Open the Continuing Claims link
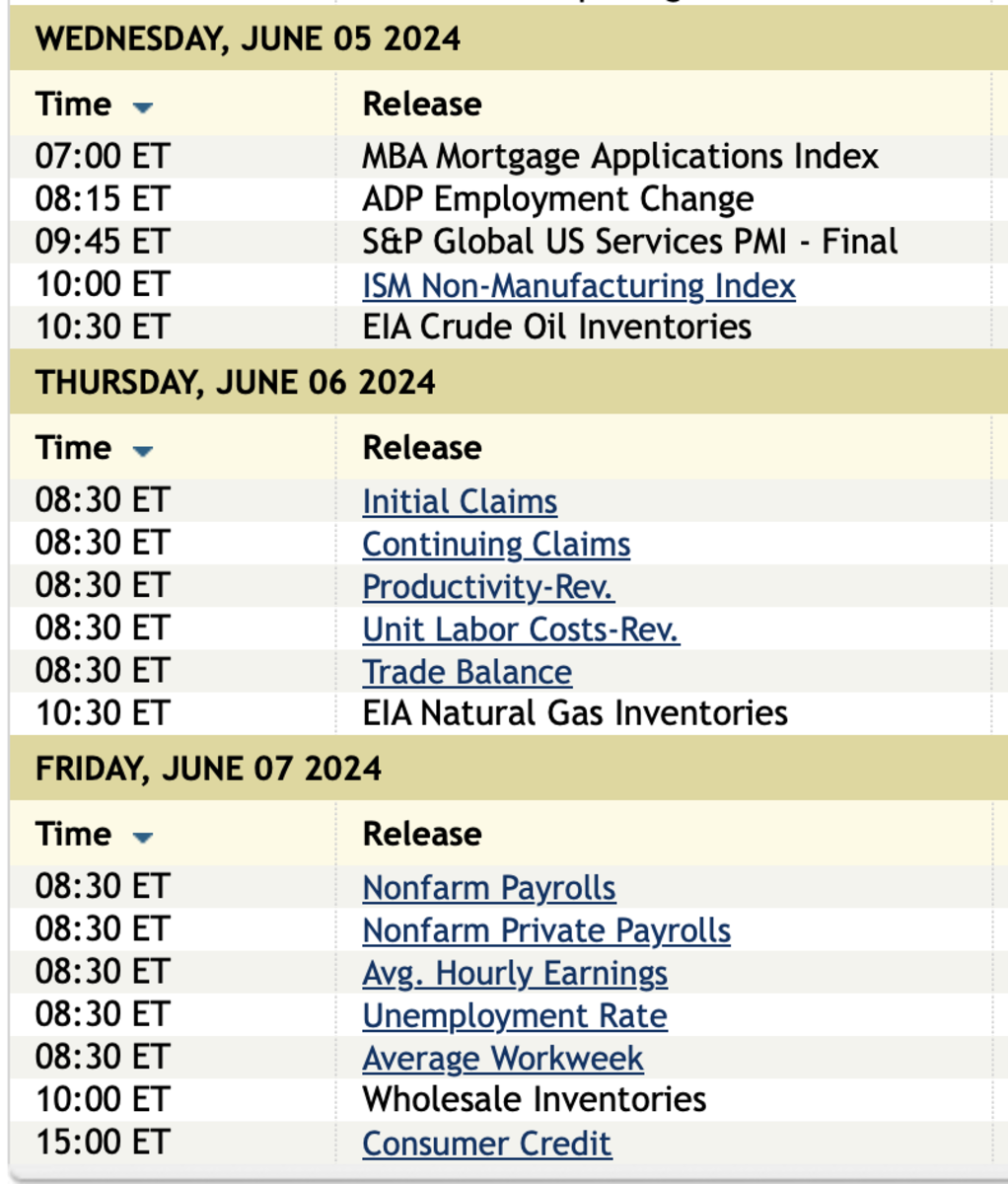 coord(496,544)
